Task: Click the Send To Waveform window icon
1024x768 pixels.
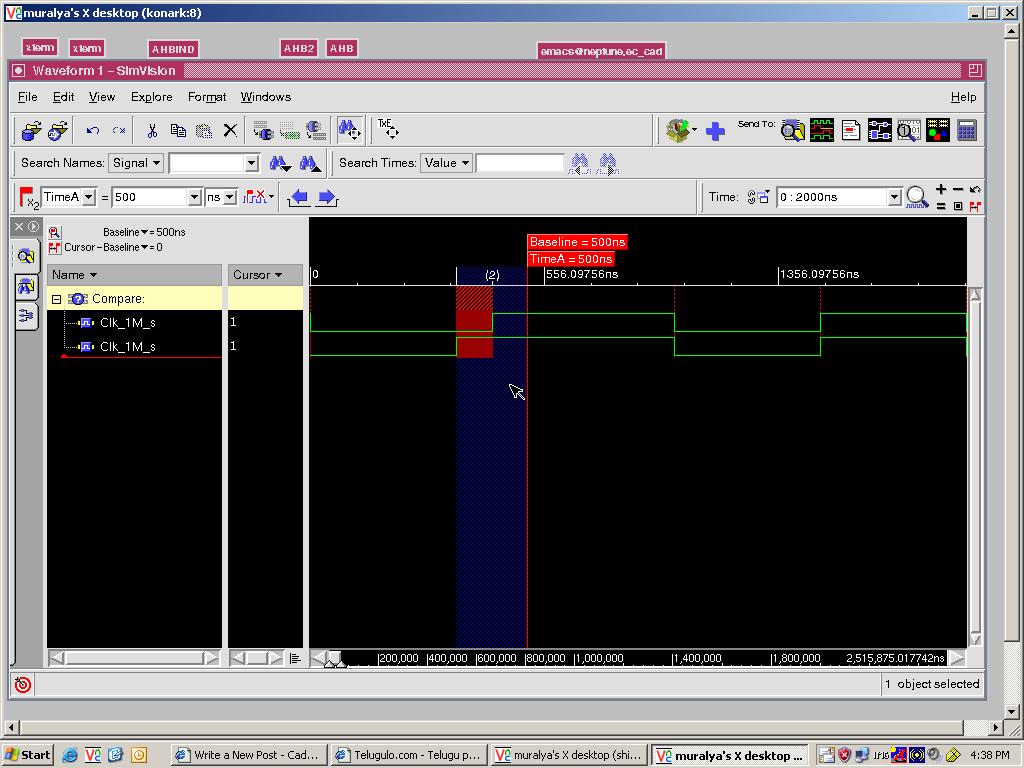Action: click(822, 130)
